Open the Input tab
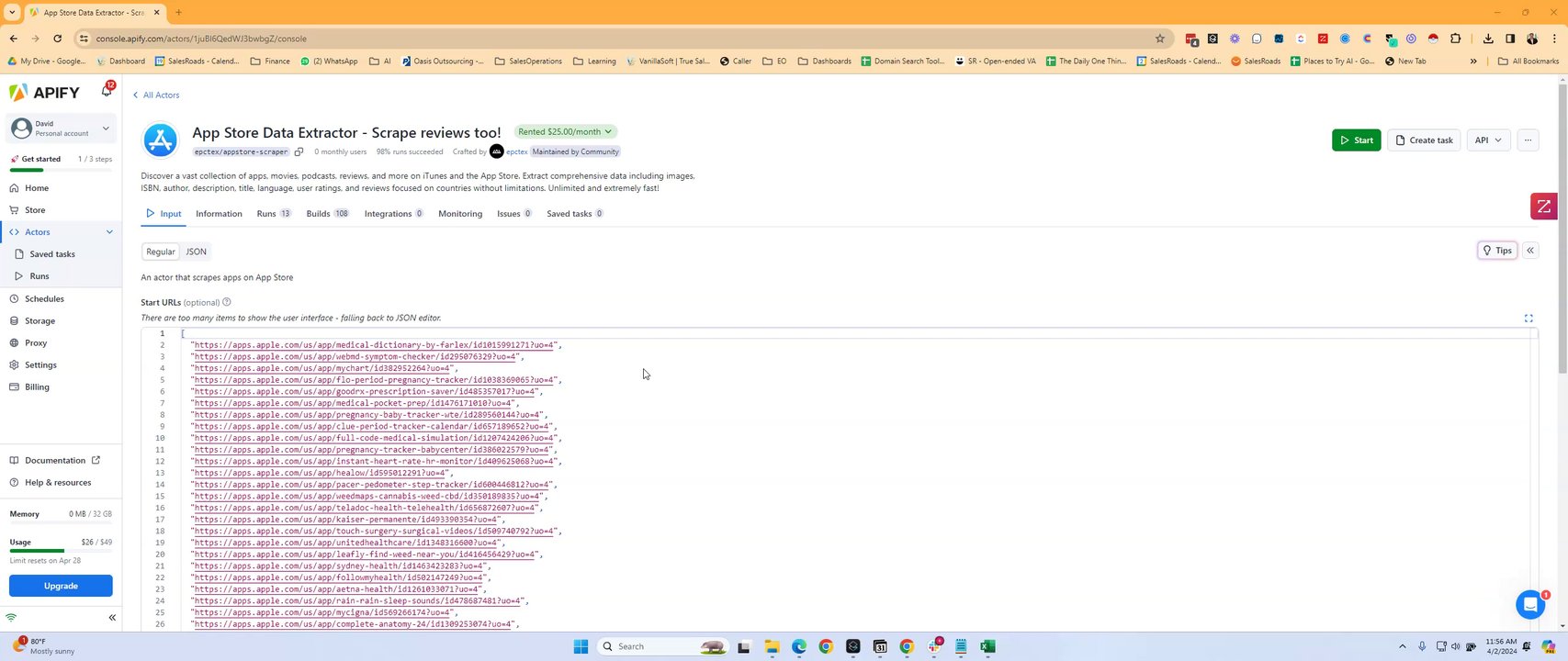 point(164,214)
